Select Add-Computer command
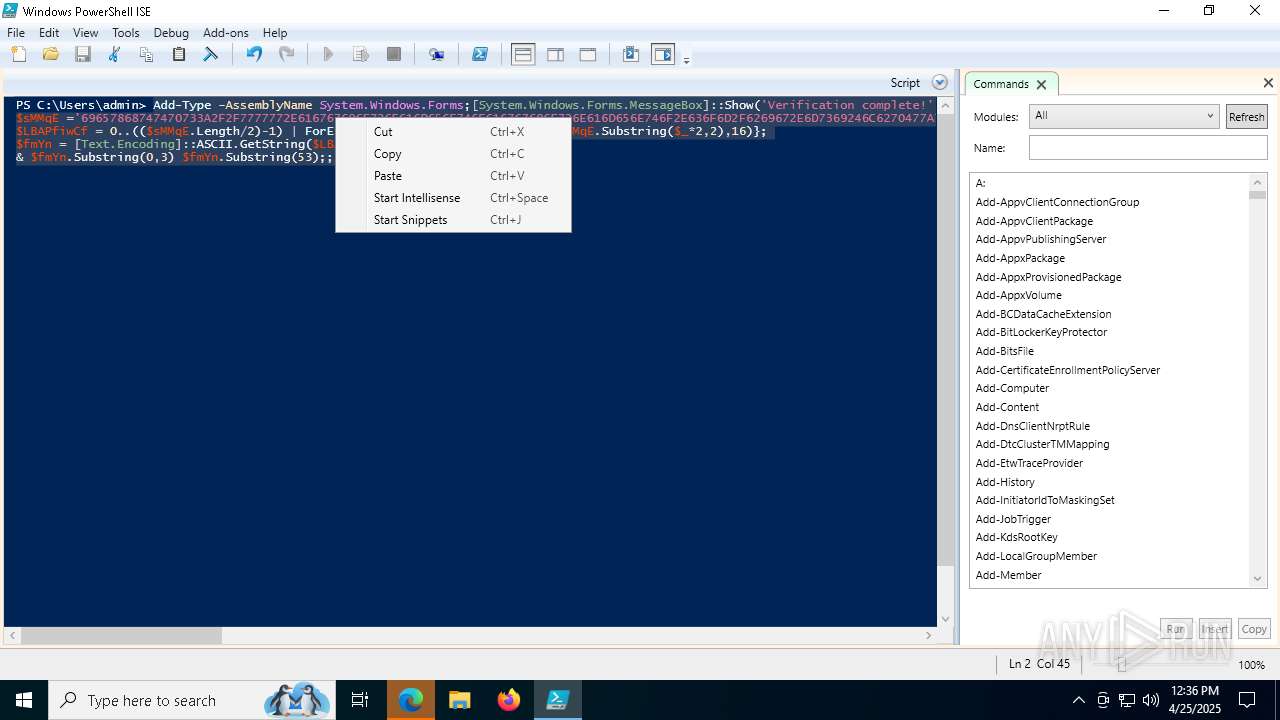This screenshot has width=1280, height=720. coord(1012,388)
